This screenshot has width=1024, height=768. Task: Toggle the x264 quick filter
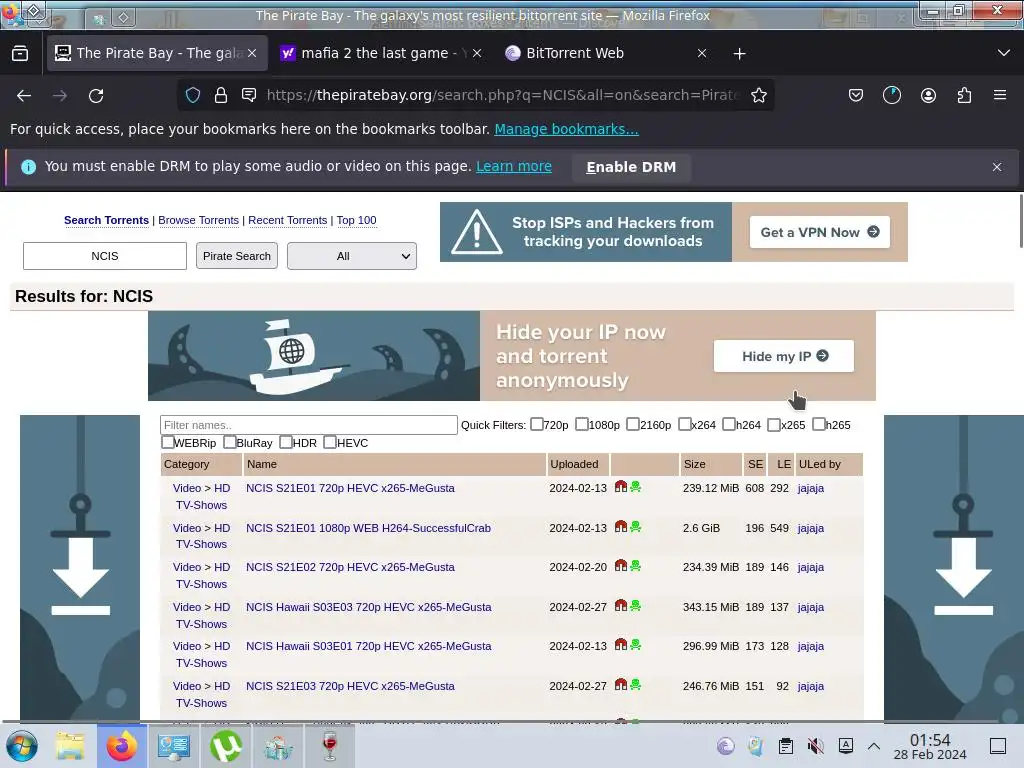[x=684, y=424]
